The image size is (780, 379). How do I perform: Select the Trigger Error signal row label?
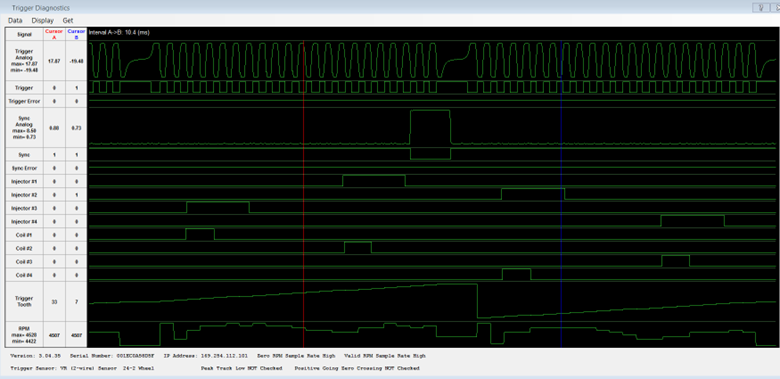(24, 101)
